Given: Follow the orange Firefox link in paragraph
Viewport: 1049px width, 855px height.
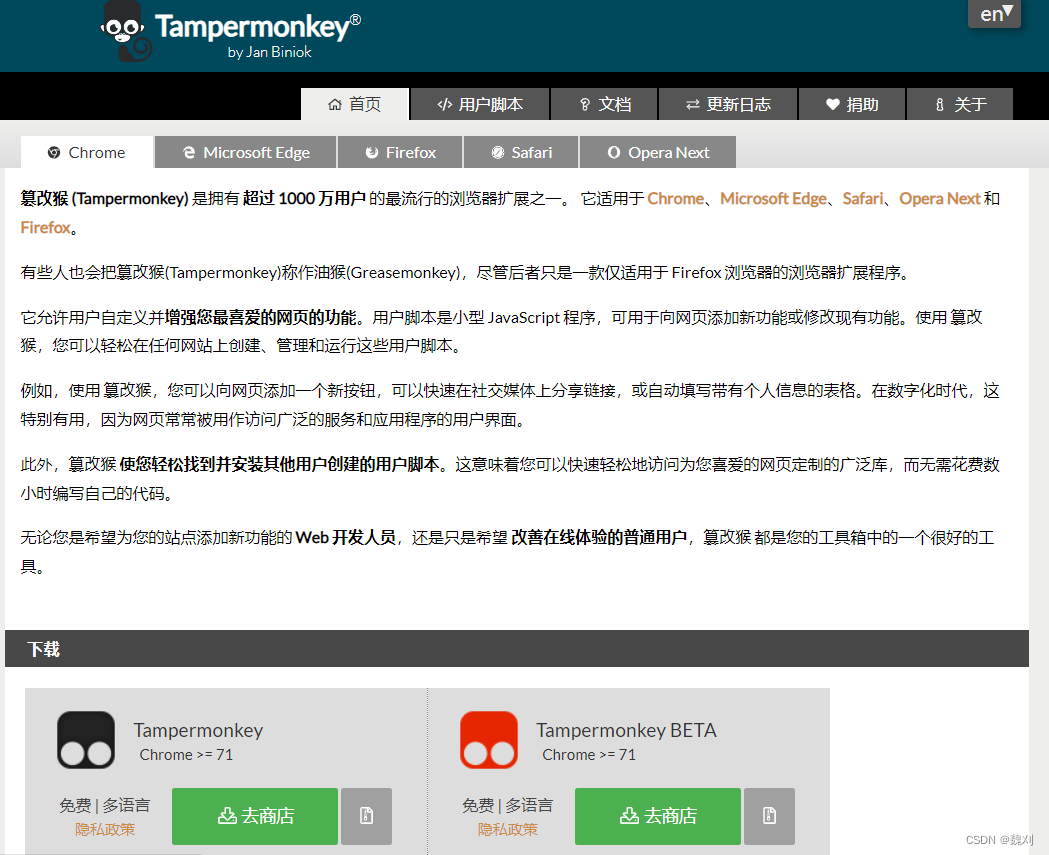Looking at the screenshot, I should click(45, 227).
